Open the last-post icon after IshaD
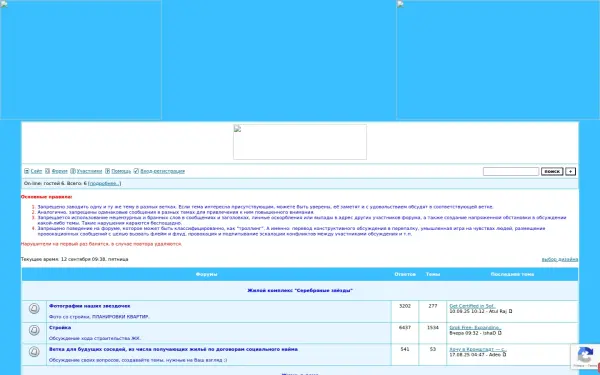The image size is (600, 375). click(x=499, y=333)
